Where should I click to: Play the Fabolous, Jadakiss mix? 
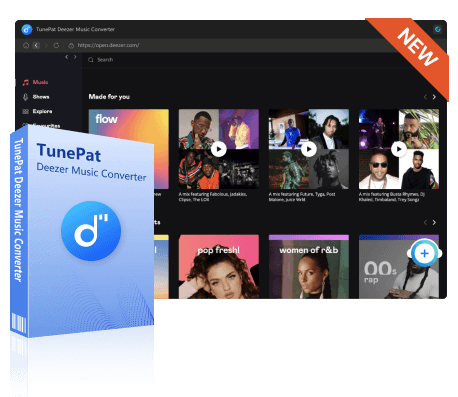pos(219,149)
